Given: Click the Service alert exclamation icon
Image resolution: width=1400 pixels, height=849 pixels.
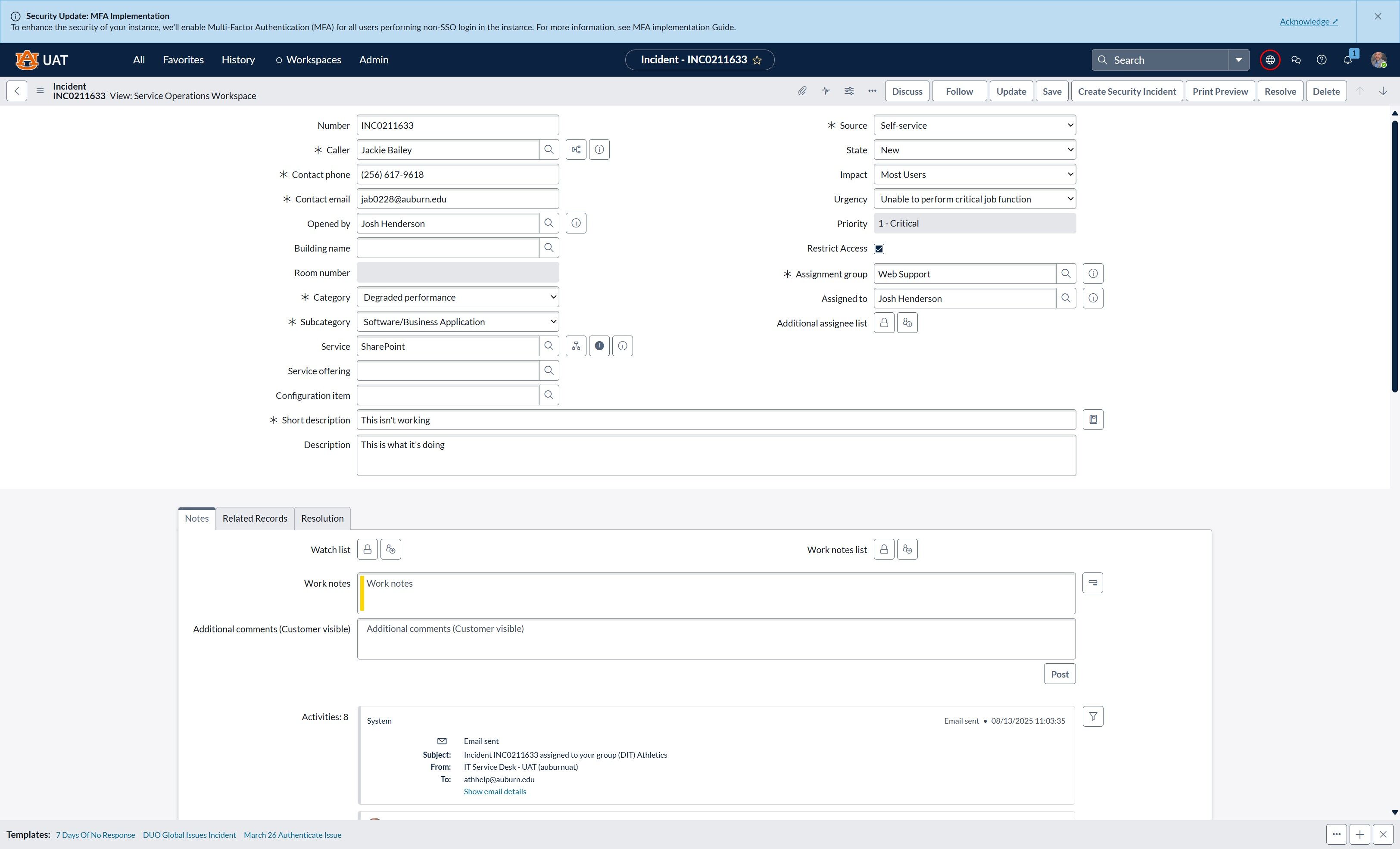Looking at the screenshot, I should pos(599,346).
